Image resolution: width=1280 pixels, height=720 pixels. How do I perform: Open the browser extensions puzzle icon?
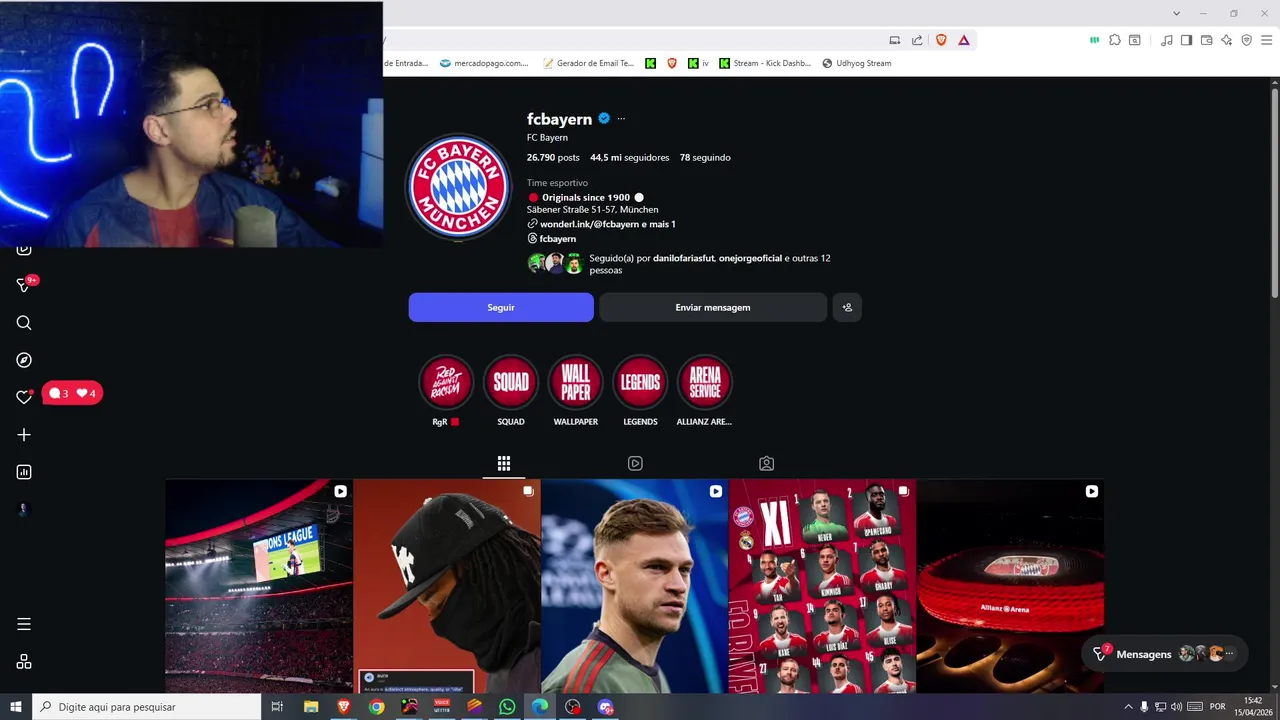click(1115, 40)
